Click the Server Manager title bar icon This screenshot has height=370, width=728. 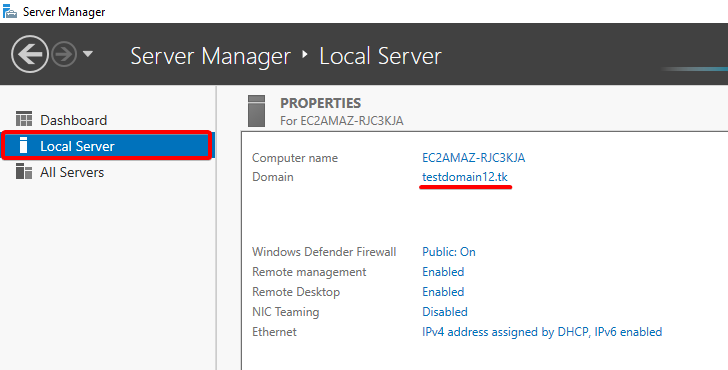[x=10, y=11]
